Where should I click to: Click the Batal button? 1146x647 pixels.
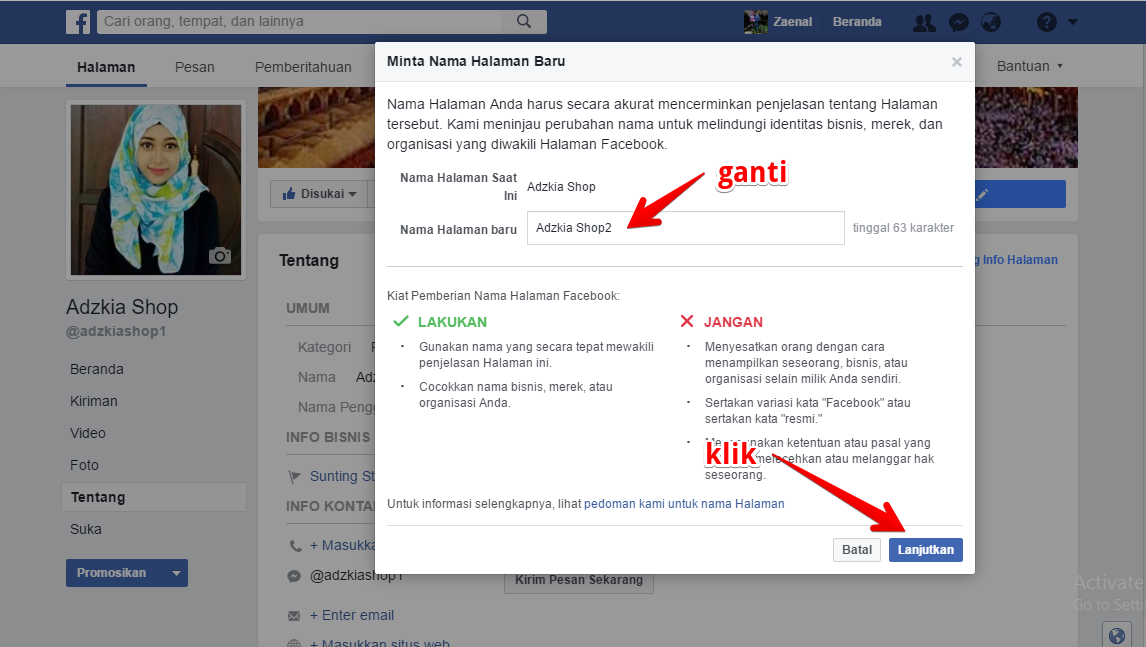pyautogui.click(x=857, y=550)
